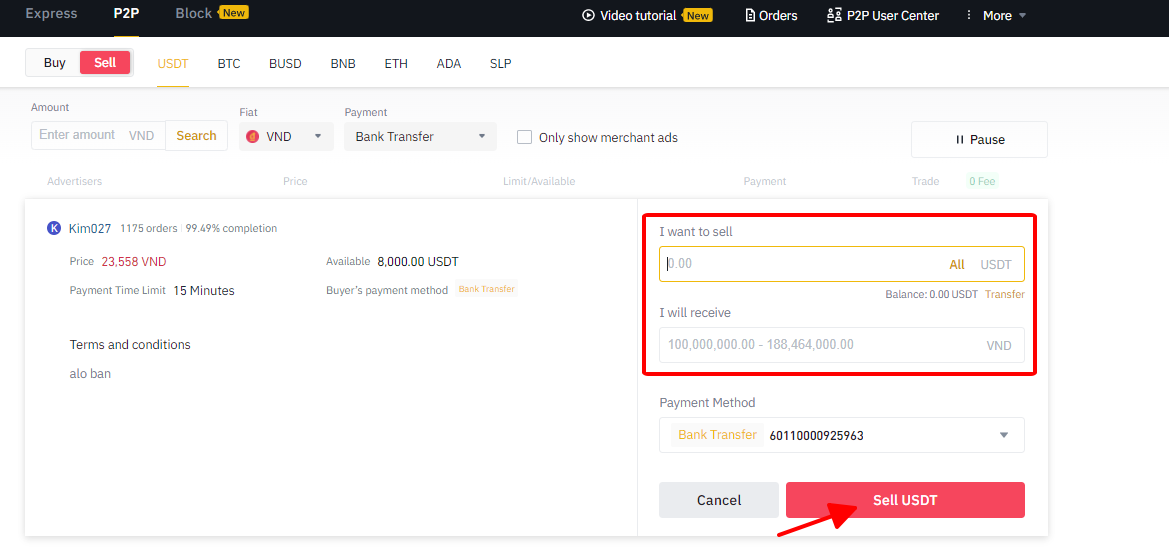Click the Search button

coord(197,136)
